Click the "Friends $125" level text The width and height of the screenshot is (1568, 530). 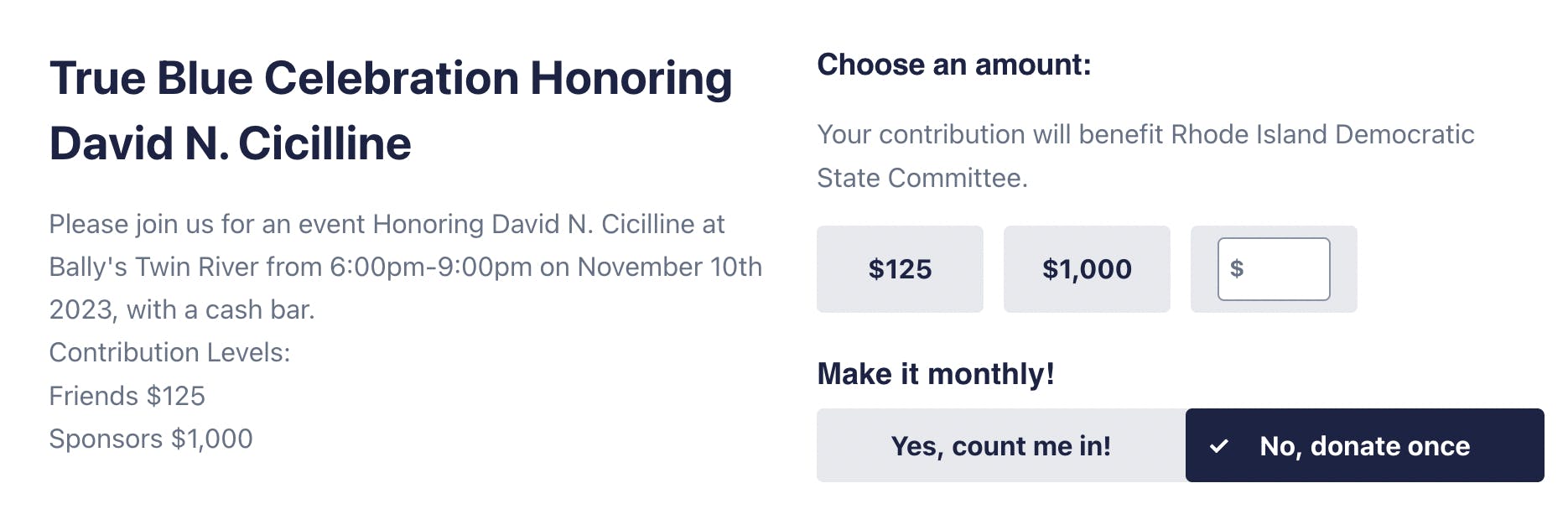(127, 396)
